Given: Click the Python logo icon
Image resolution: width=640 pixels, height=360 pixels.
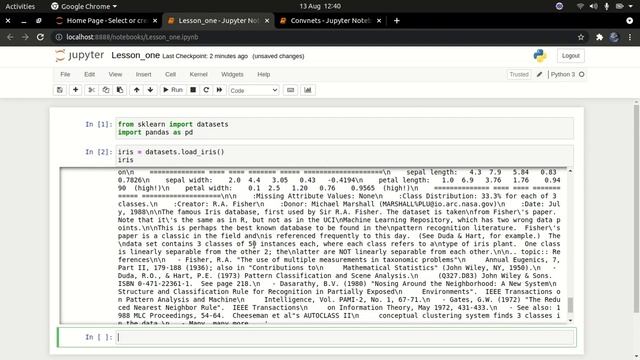Looking at the screenshot, I should [540, 56].
